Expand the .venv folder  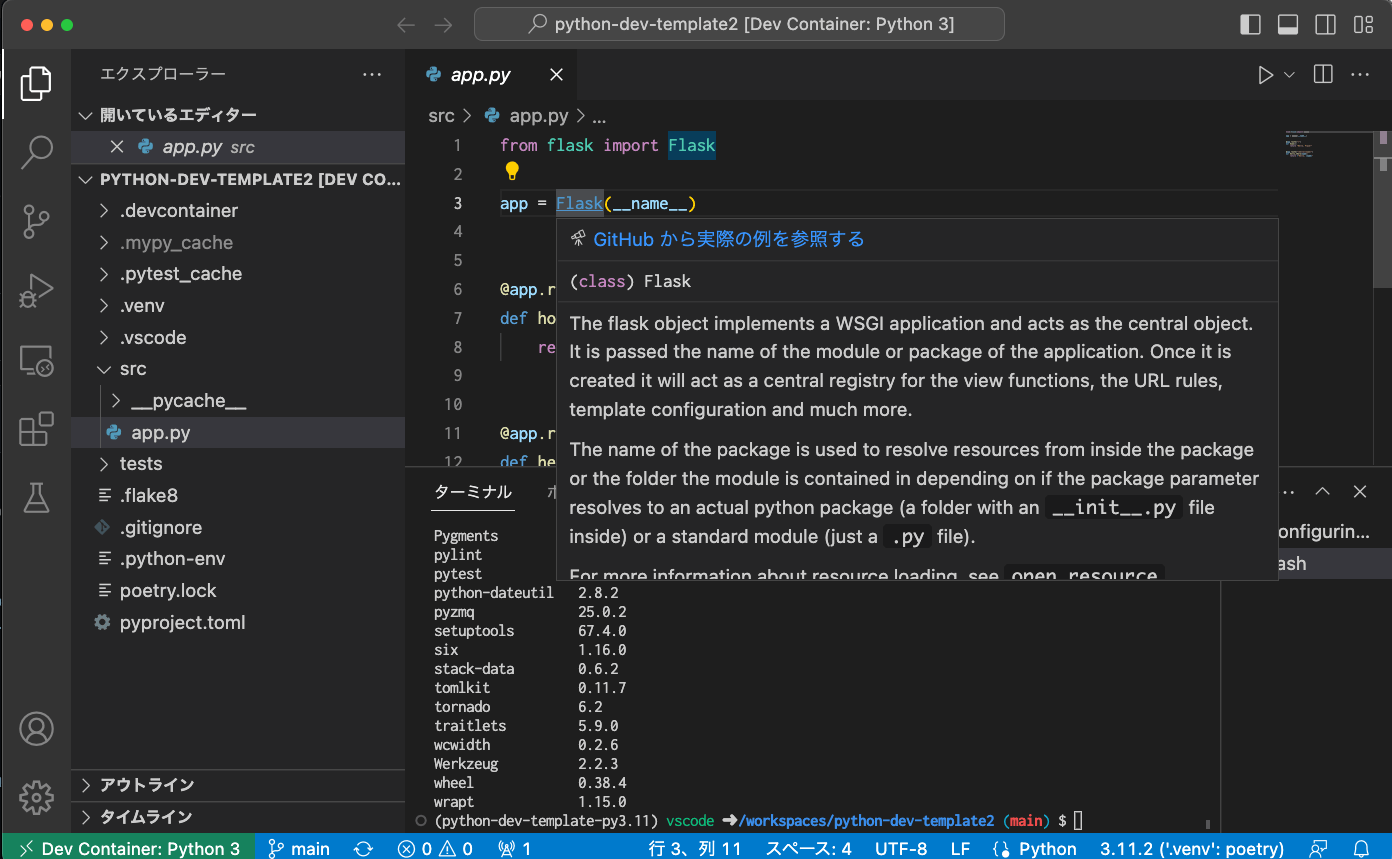pyautogui.click(x=238, y=306)
